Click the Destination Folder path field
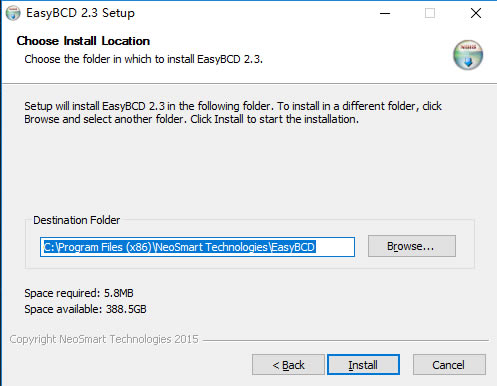Image resolution: width=497 pixels, height=386 pixels. click(x=197, y=247)
